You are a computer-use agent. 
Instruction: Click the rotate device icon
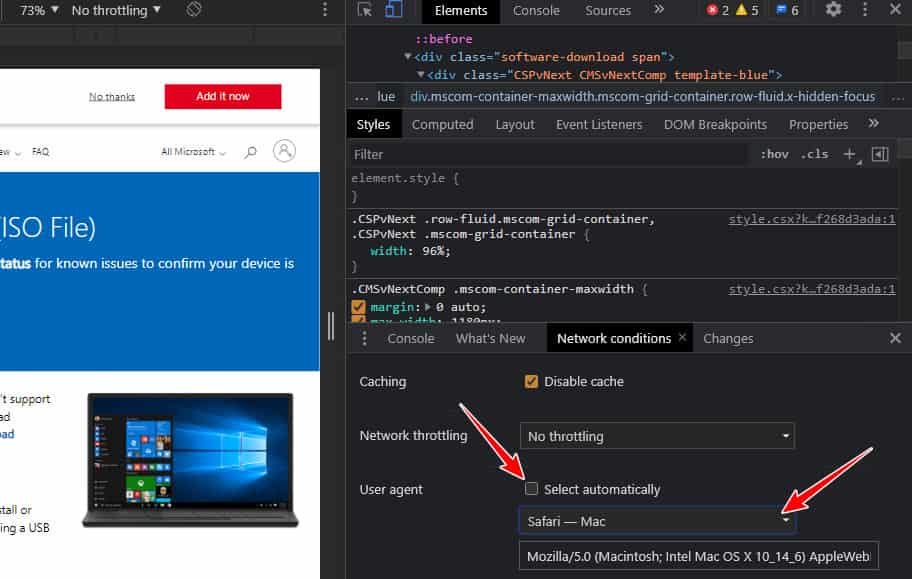click(194, 9)
